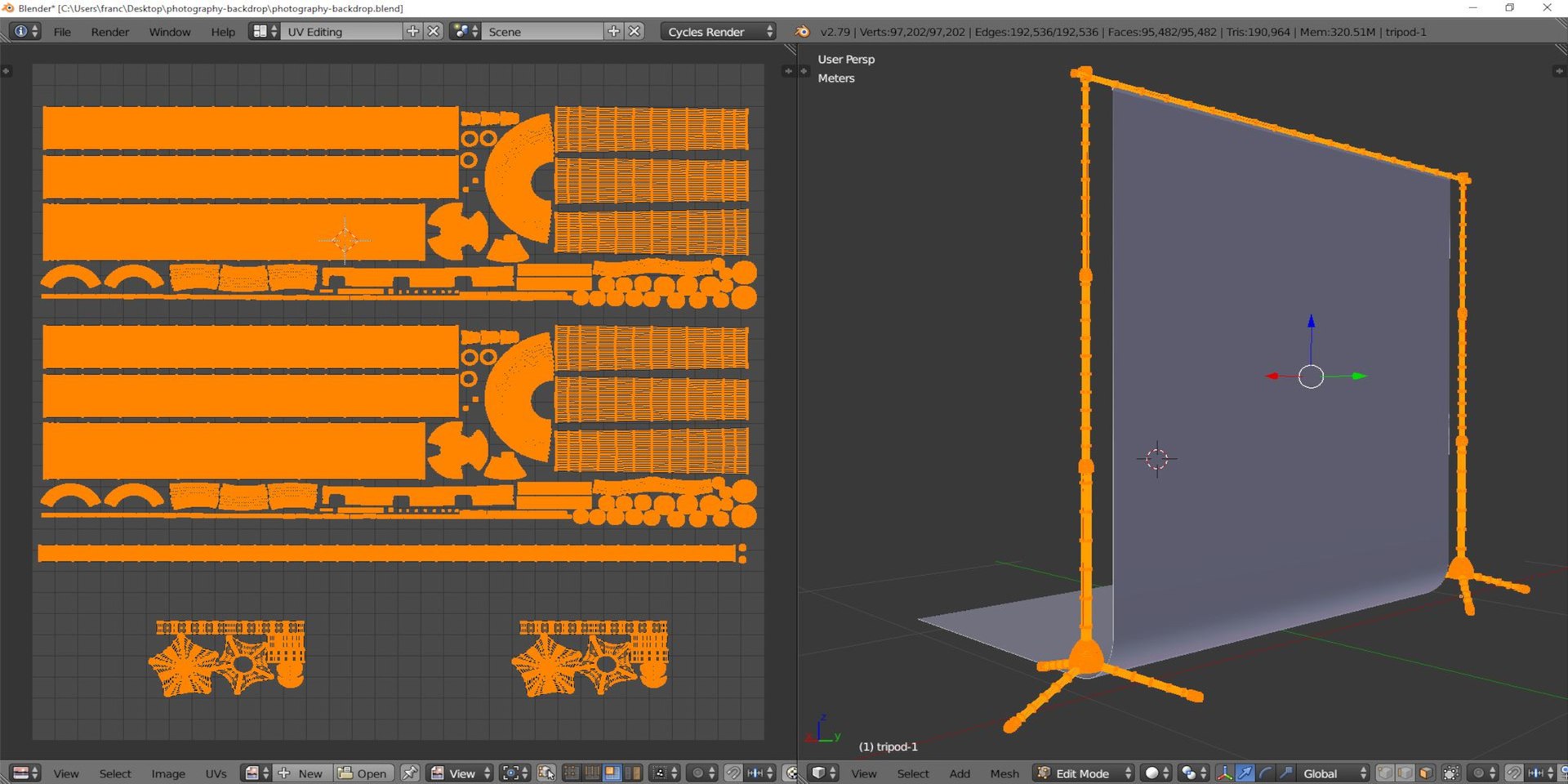Select the translate manipulator arrow

(x=1245, y=773)
